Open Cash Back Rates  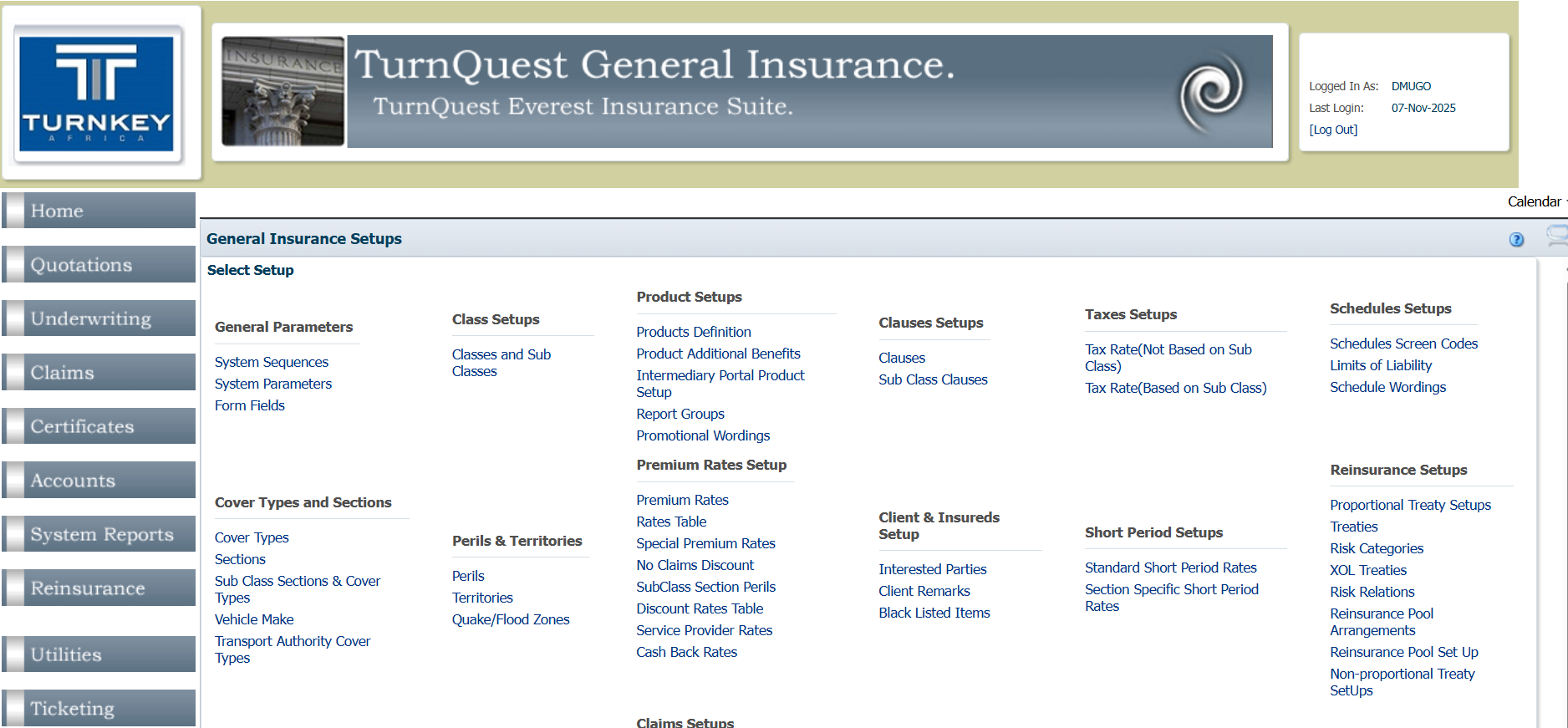pyautogui.click(x=686, y=652)
